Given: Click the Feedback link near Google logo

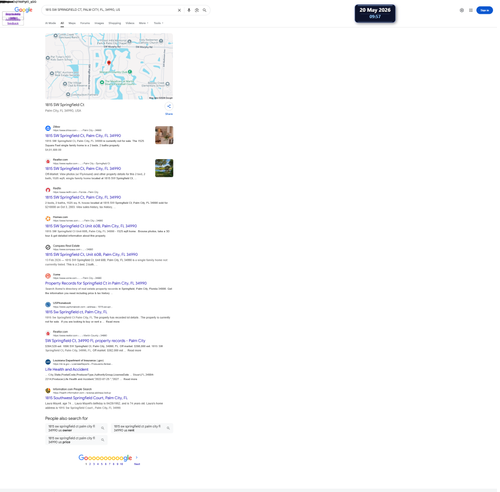Looking at the screenshot, I should [13, 23].
